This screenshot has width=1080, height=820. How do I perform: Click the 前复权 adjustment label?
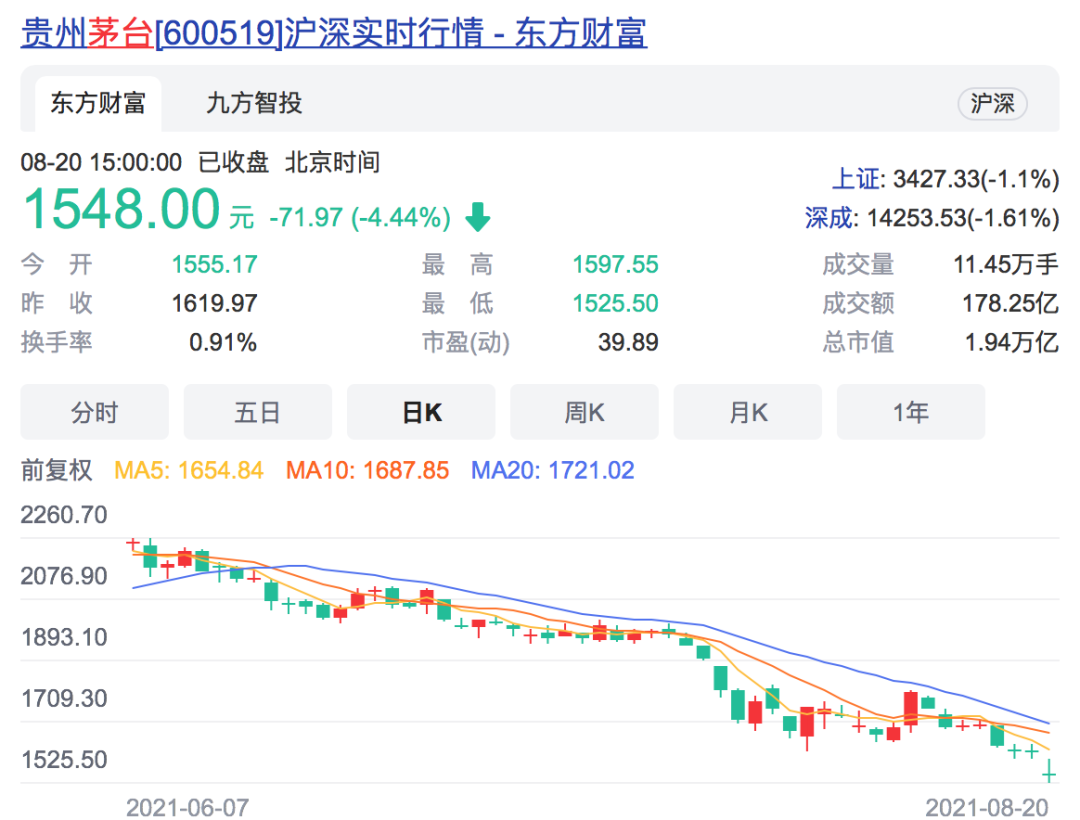[57, 470]
